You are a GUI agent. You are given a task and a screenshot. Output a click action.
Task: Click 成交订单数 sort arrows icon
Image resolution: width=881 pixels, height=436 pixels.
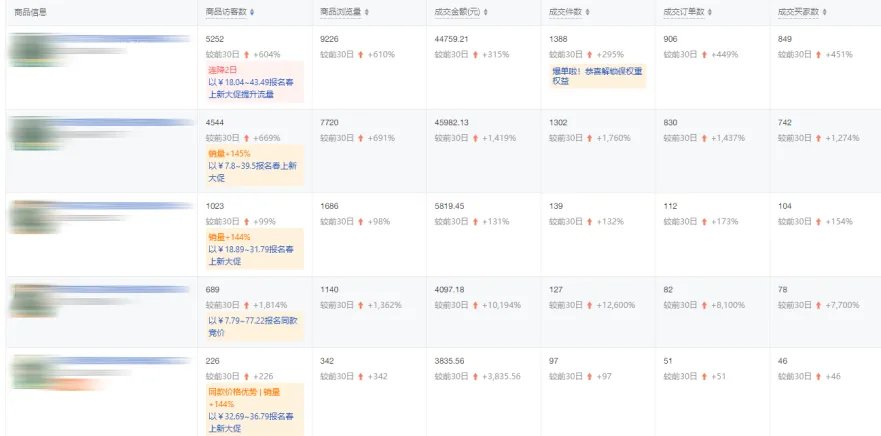click(x=712, y=12)
